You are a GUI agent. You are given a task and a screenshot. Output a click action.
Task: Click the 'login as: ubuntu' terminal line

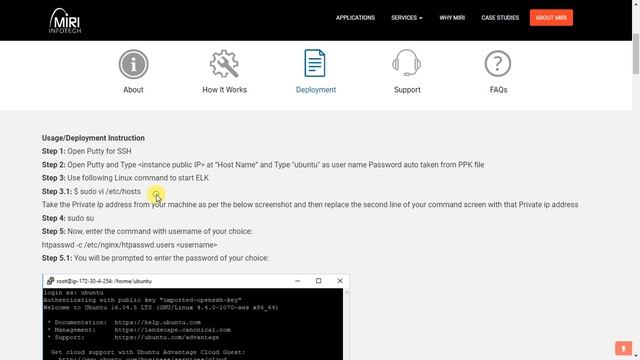[73, 293]
